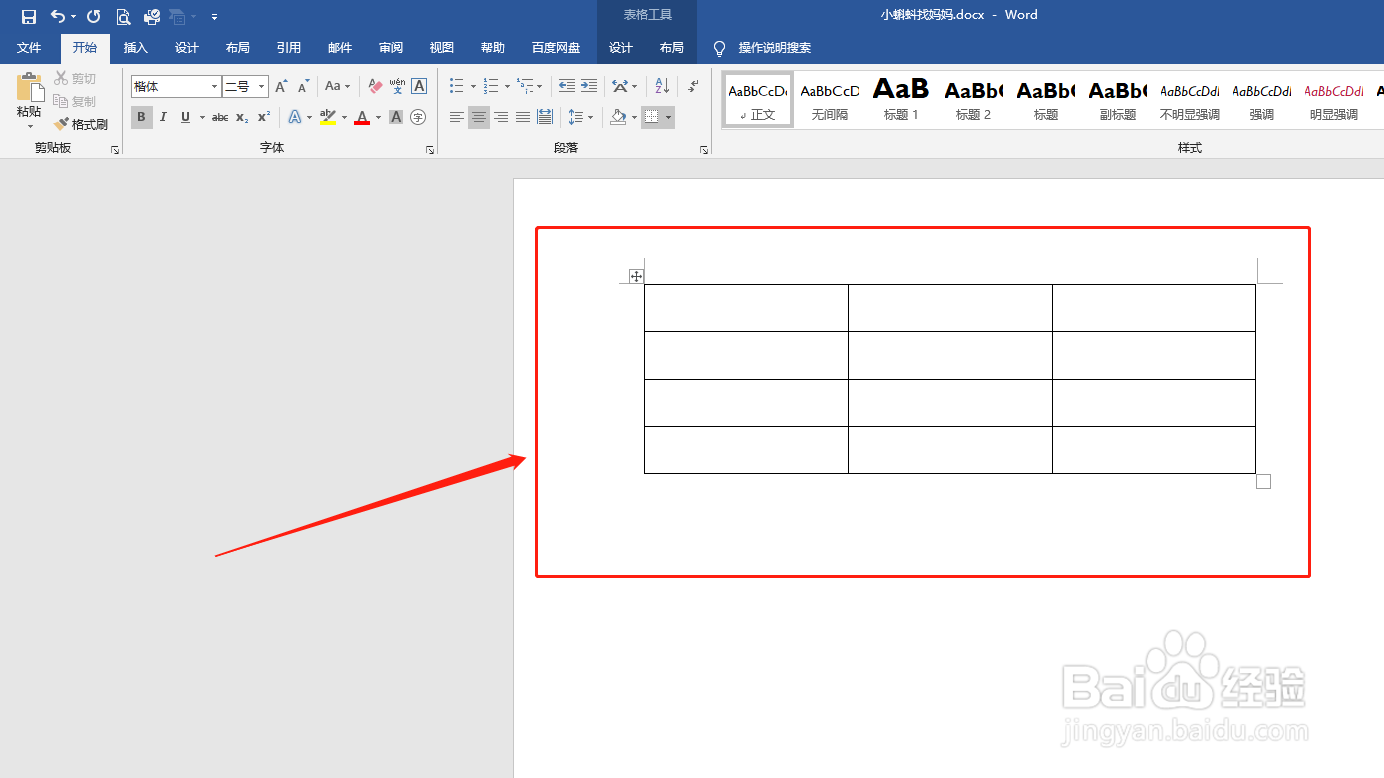Viewport: 1384px width, 778px height.
Task: Open the Change Case (Aa) dropdown
Action: [338, 87]
